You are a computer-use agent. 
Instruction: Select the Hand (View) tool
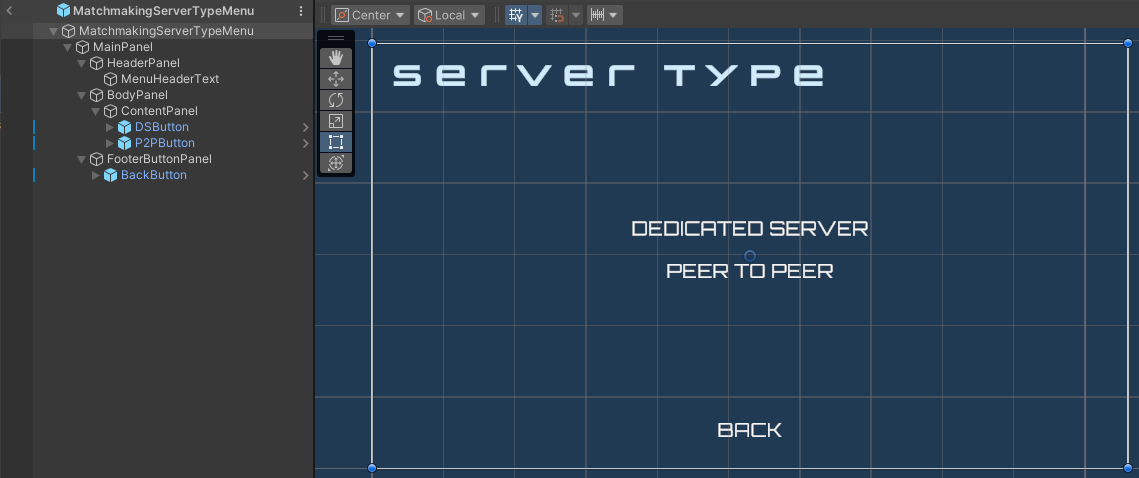tap(336, 58)
